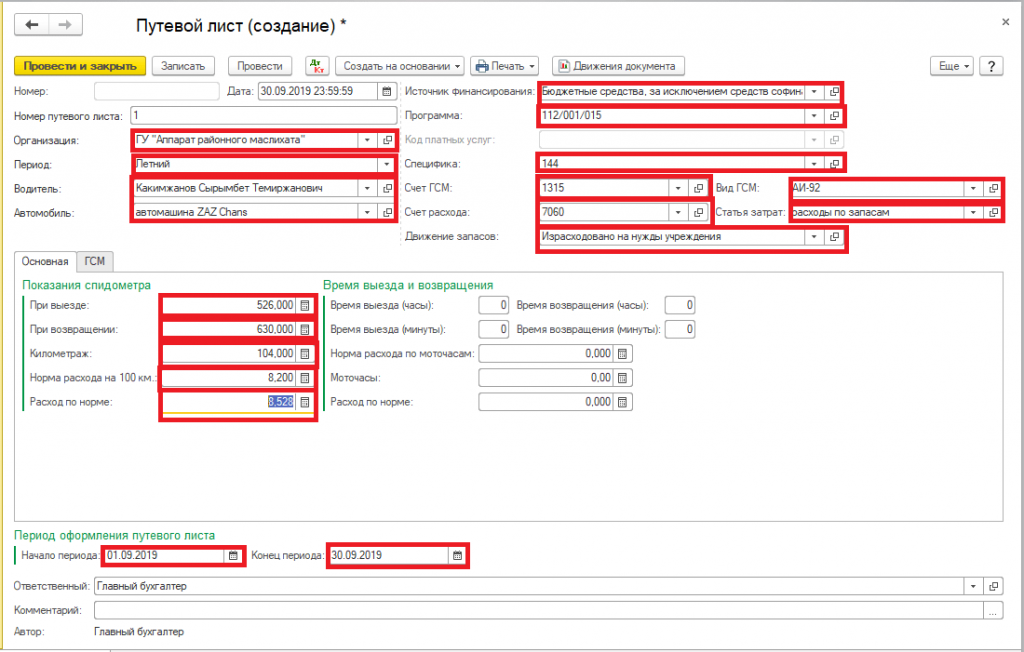Open calendar for Конец периода field
The image size is (1024, 652).
pyautogui.click(x=457, y=556)
